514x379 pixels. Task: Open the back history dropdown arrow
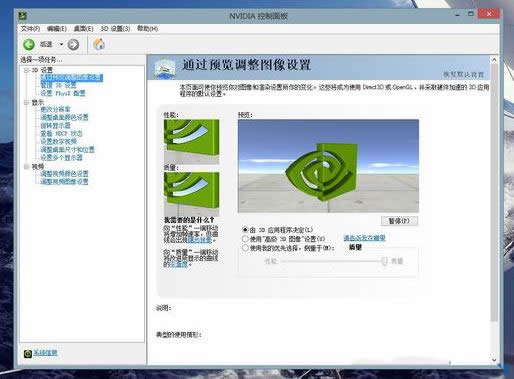coord(61,44)
